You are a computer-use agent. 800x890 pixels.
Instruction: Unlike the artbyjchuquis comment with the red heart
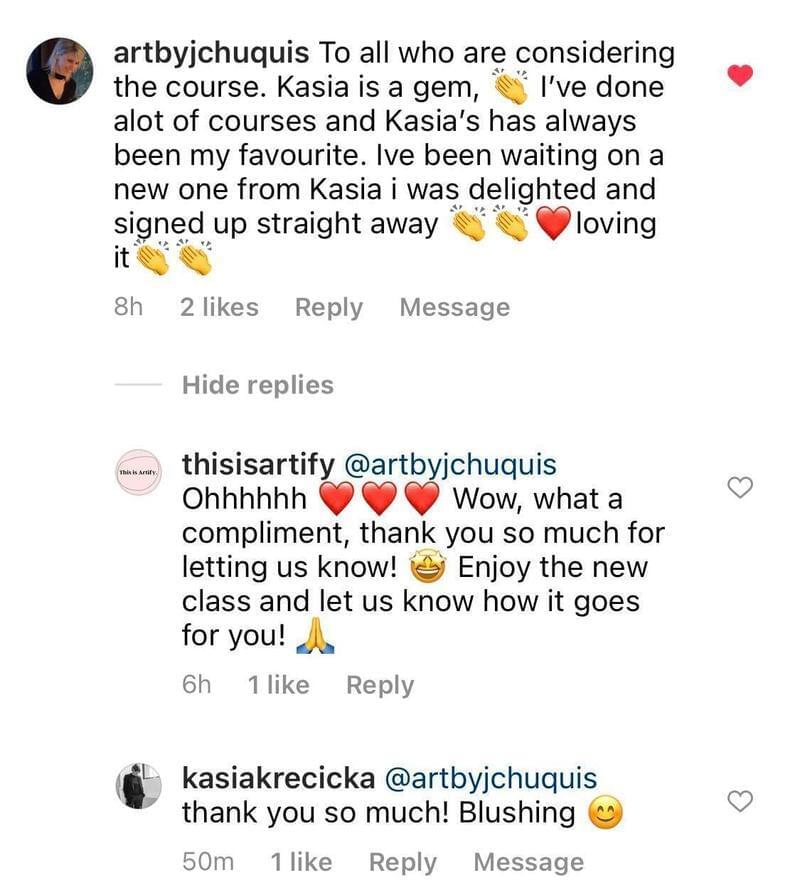pos(740,75)
